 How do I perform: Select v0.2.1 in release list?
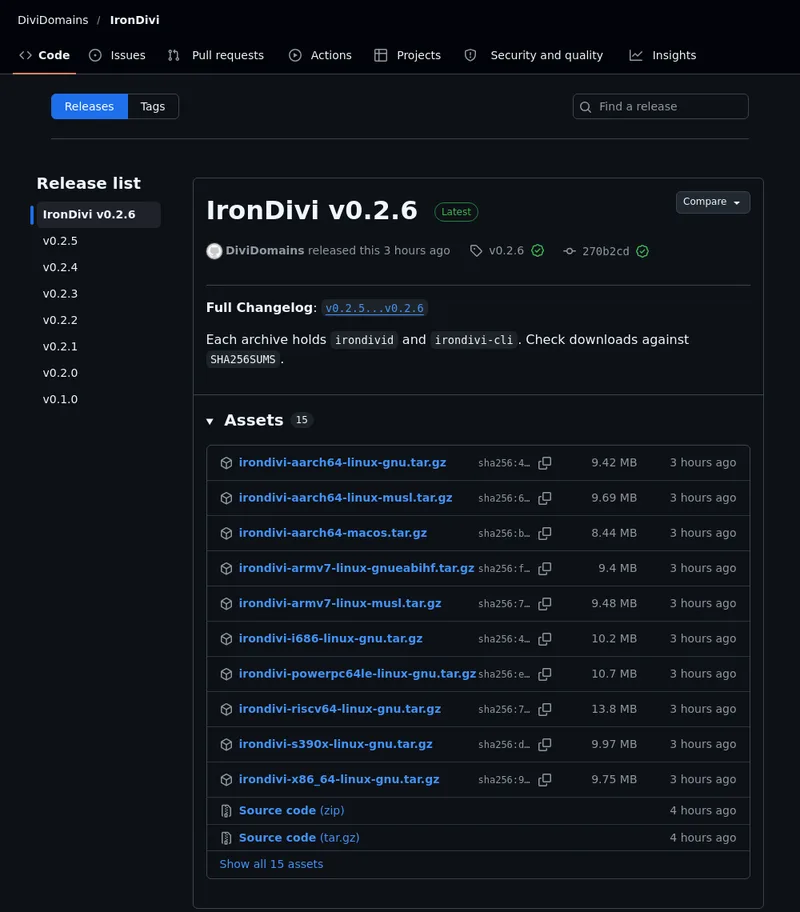pyautogui.click(x=60, y=347)
